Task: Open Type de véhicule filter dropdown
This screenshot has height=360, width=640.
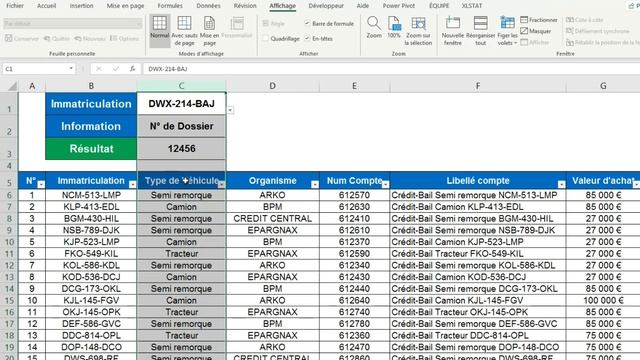Action: pyautogui.click(x=221, y=184)
